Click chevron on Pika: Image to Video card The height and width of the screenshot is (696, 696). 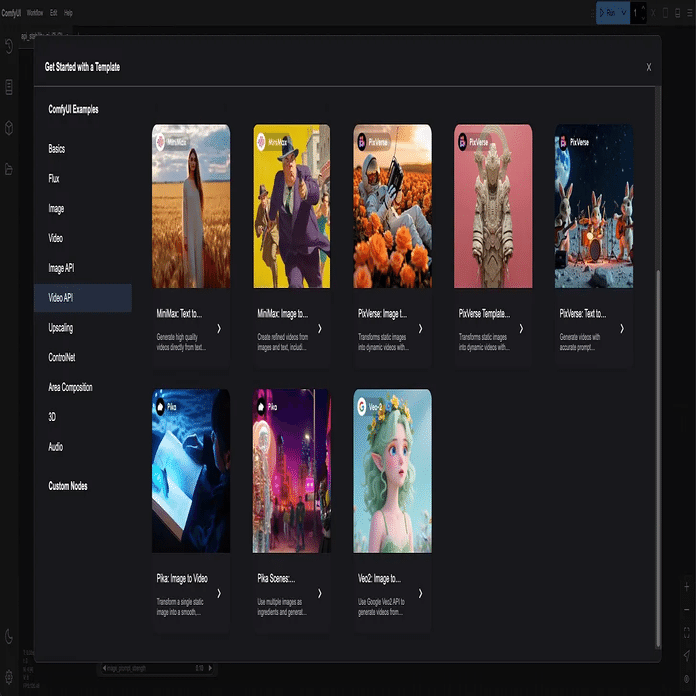tap(219, 593)
